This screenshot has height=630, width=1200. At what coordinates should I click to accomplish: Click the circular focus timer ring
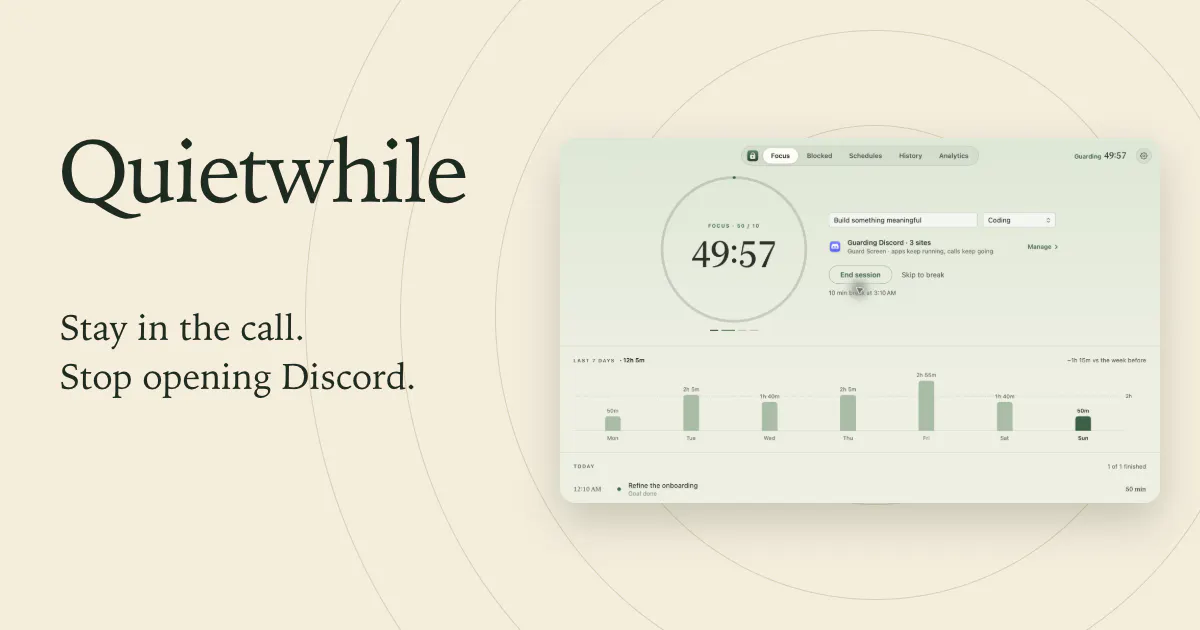734,250
